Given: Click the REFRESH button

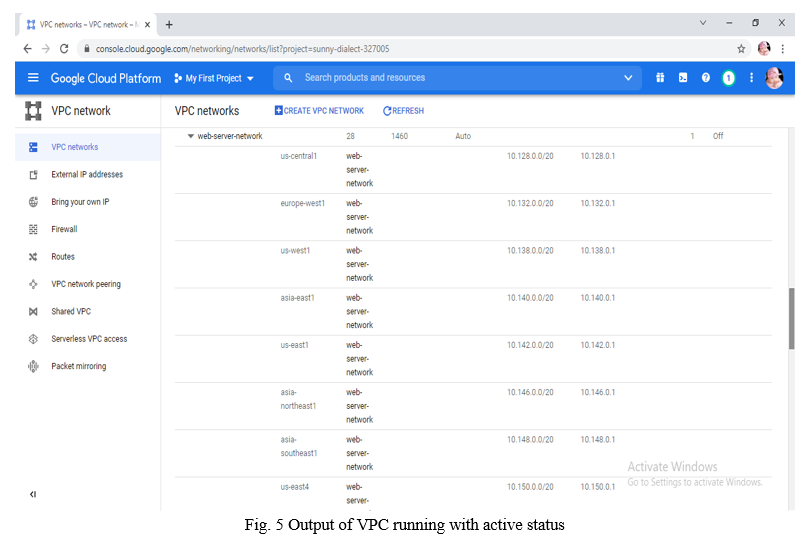Looking at the screenshot, I should pyautogui.click(x=404, y=111).
